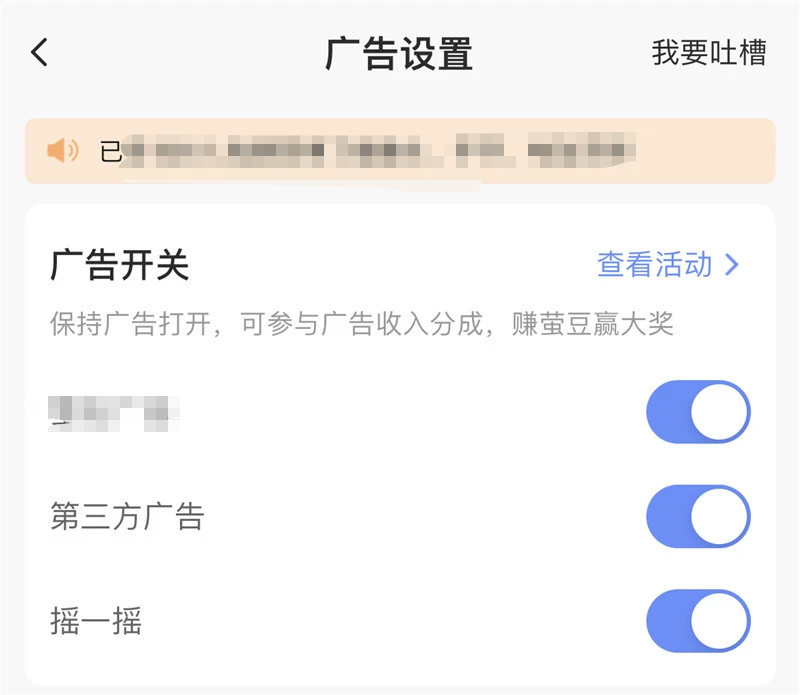The height and width of the screenshot is (695, 800).
Task: Toggle the switch above 第三方广告
Action: (698, 412)
